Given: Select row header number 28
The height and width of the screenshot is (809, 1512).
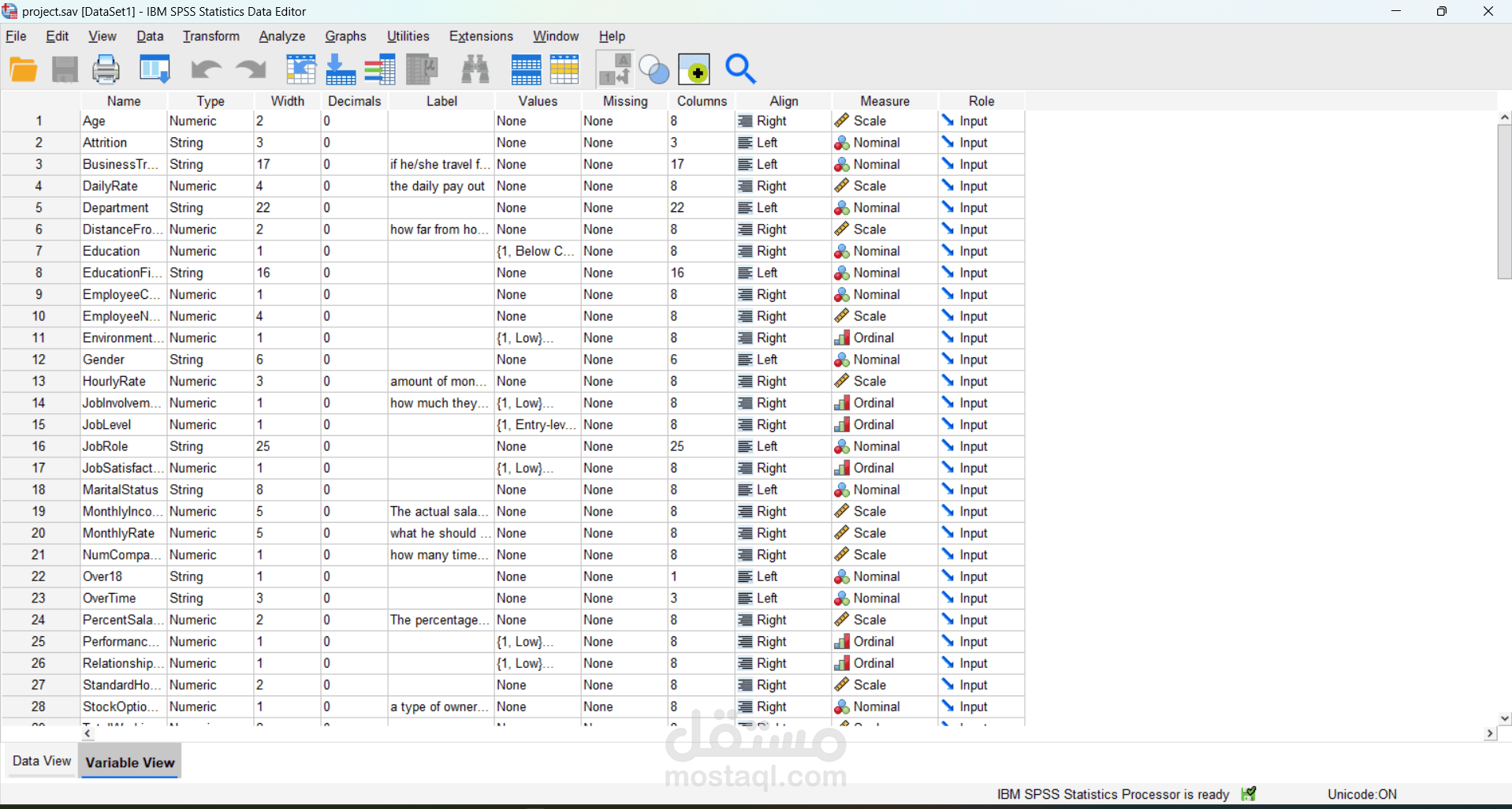Looking at the screenshot, I should click(x=39, y=706).
